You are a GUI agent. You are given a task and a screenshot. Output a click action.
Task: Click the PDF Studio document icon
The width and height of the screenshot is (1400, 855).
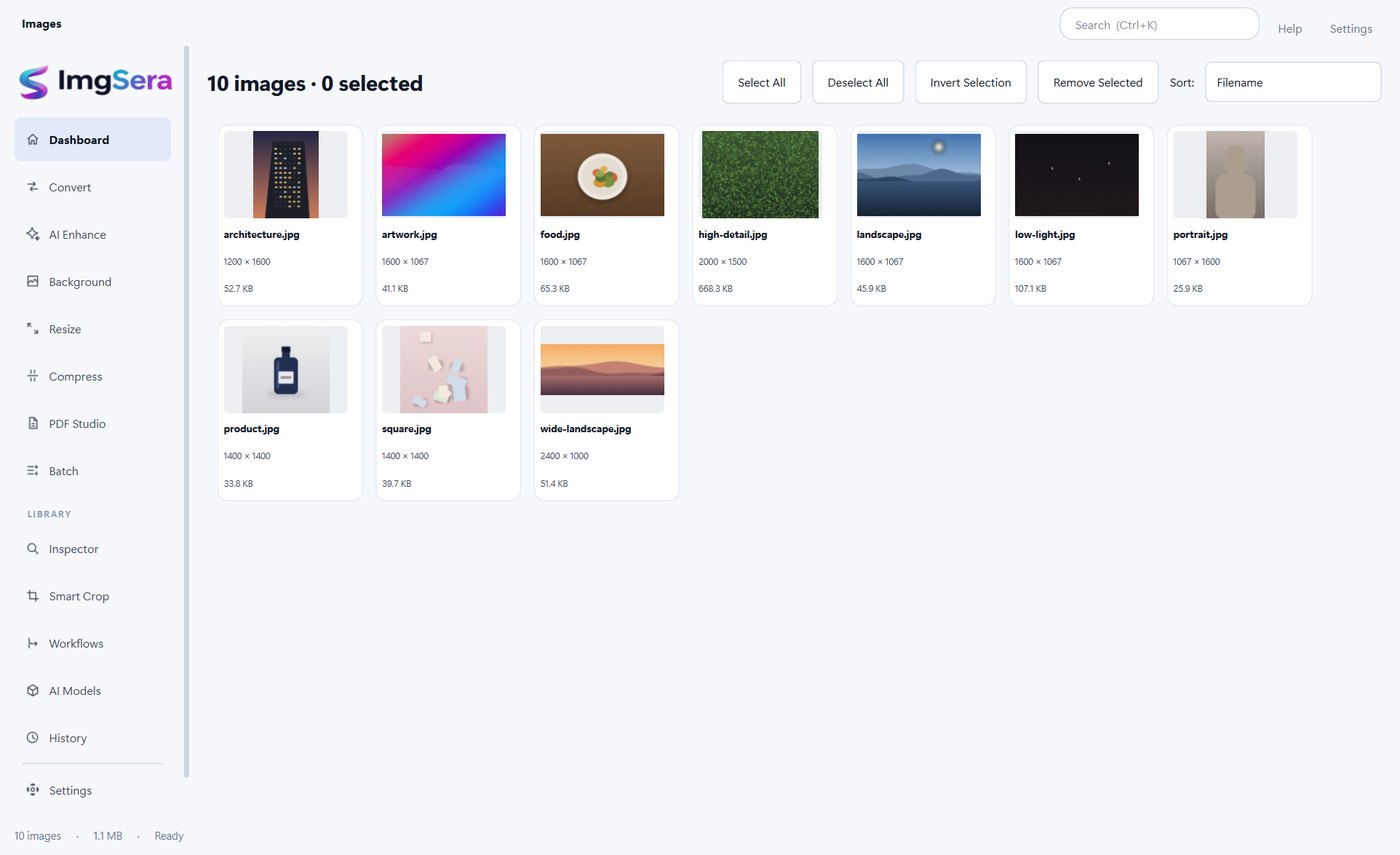pos(32,424)
